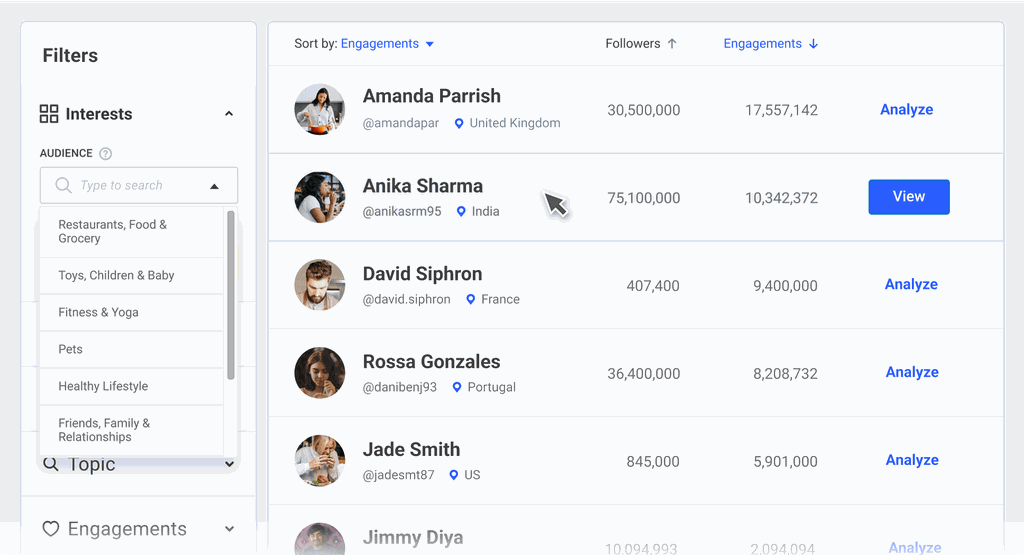
Task: Close the Audience dropdown using its arrow
Action: coord(214,186)
